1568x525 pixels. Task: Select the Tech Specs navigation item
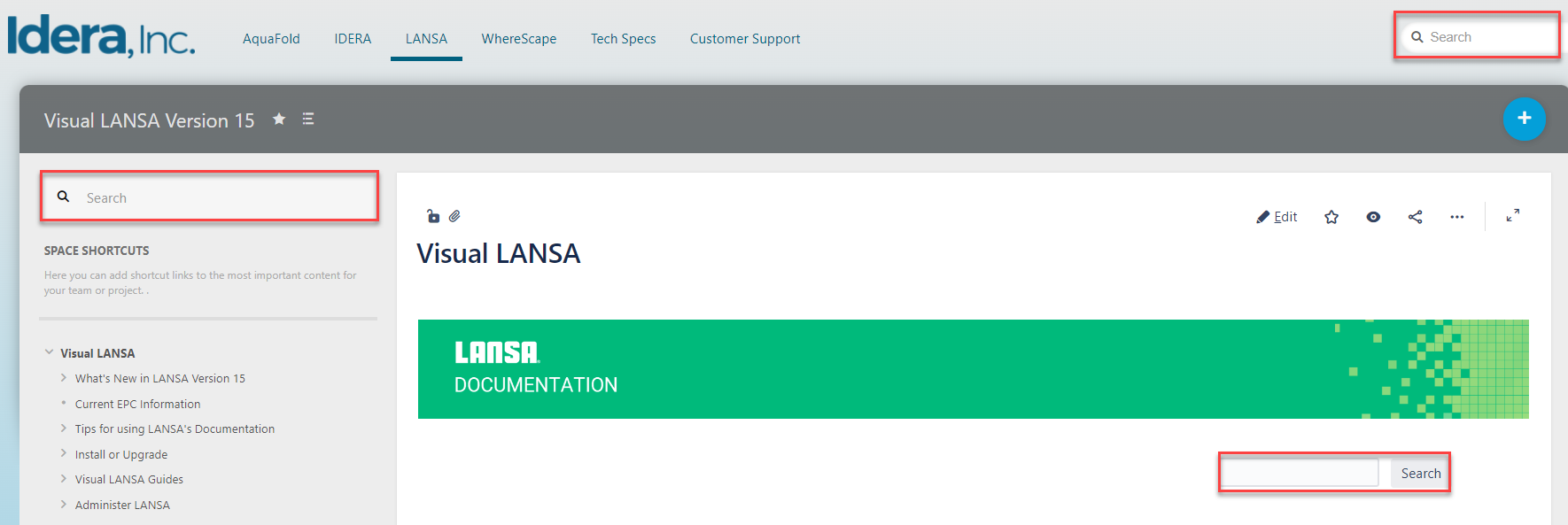(623, 39)
